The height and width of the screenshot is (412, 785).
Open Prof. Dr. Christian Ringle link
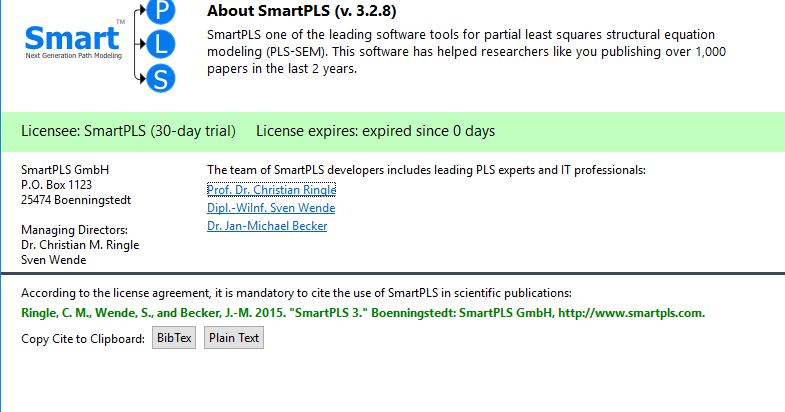[271, 190]
